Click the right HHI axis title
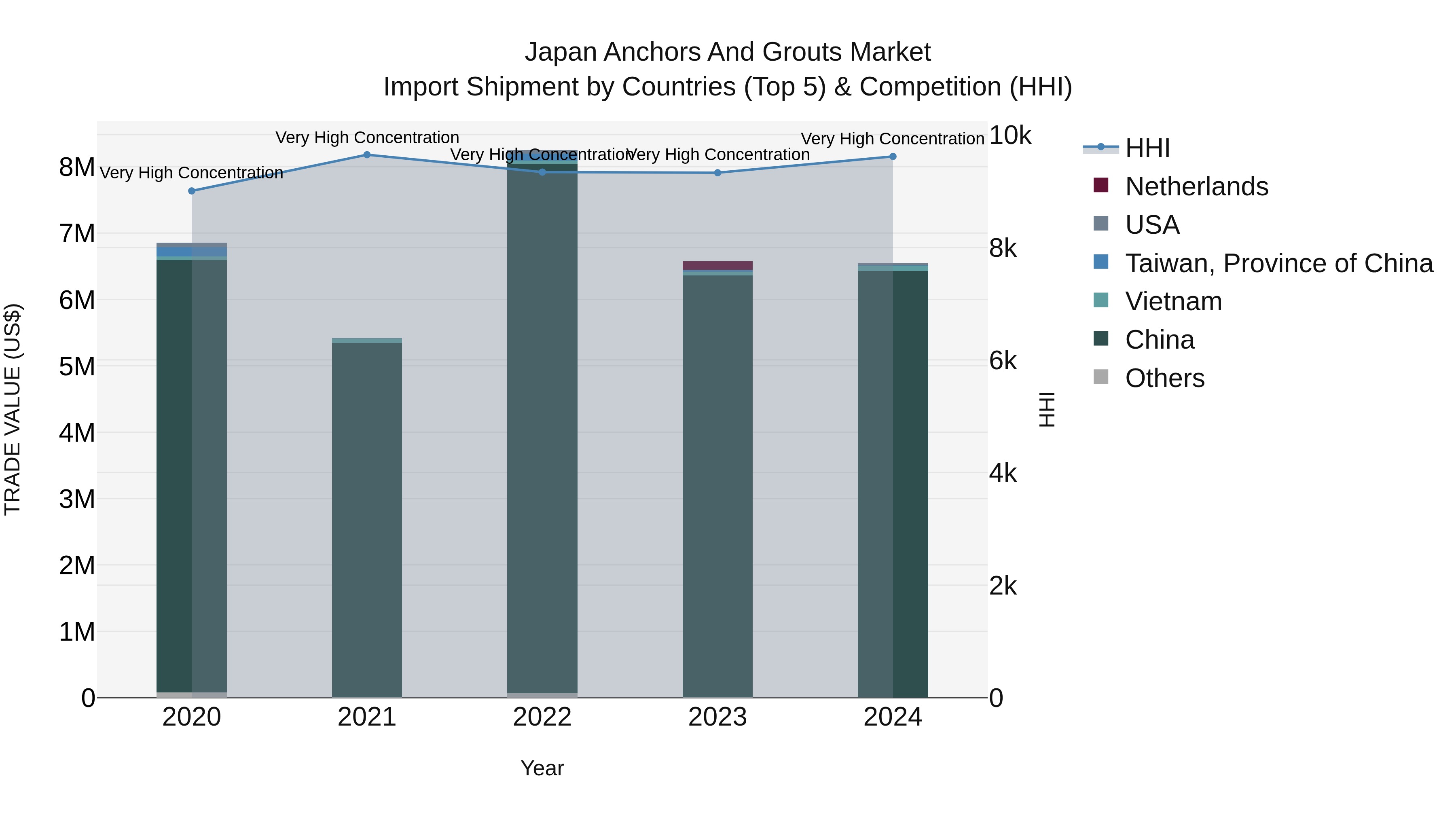Screen dimensions: 1456x819 [x=1047, y=409]
